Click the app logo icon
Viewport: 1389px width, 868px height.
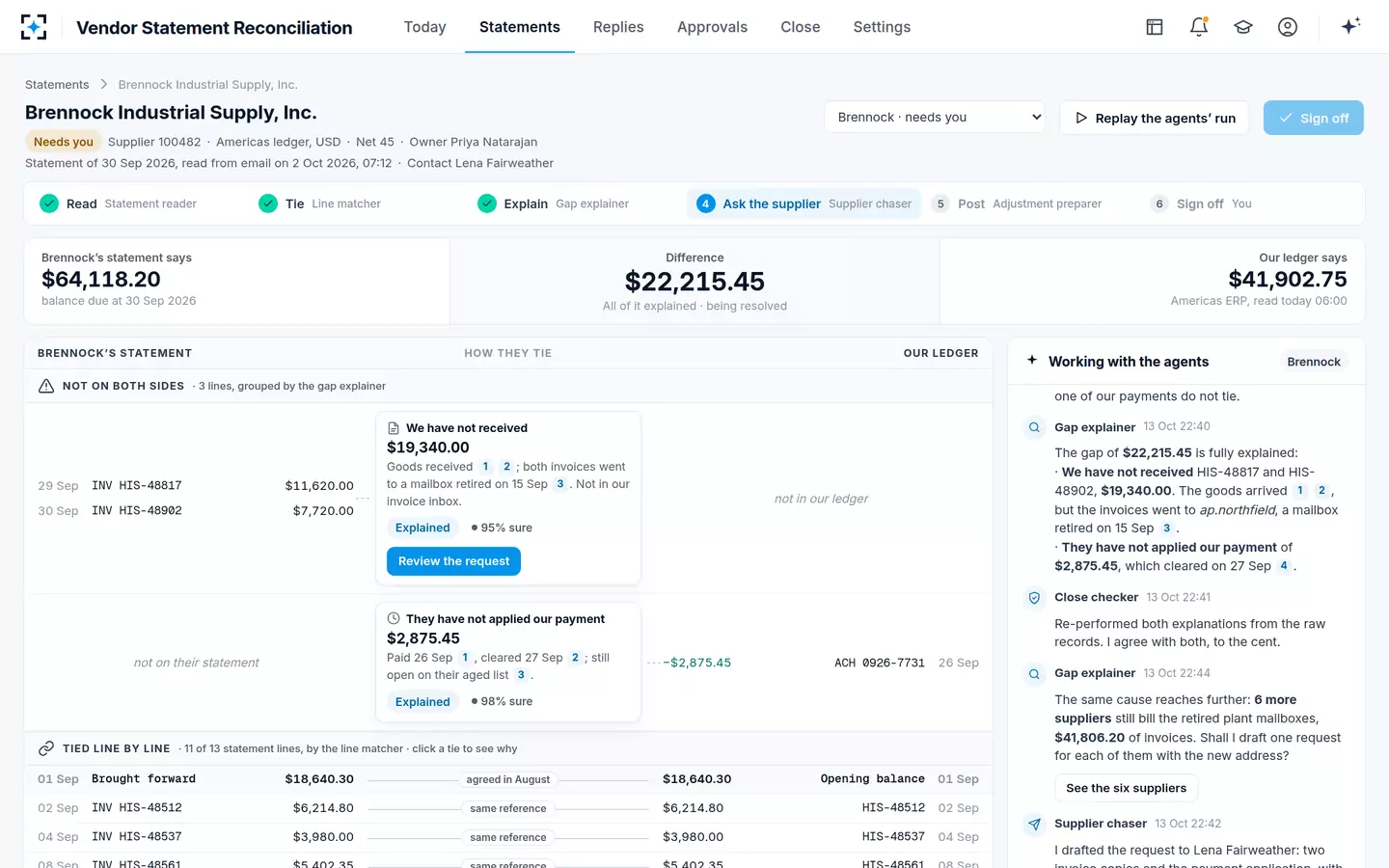coord(34,27)
